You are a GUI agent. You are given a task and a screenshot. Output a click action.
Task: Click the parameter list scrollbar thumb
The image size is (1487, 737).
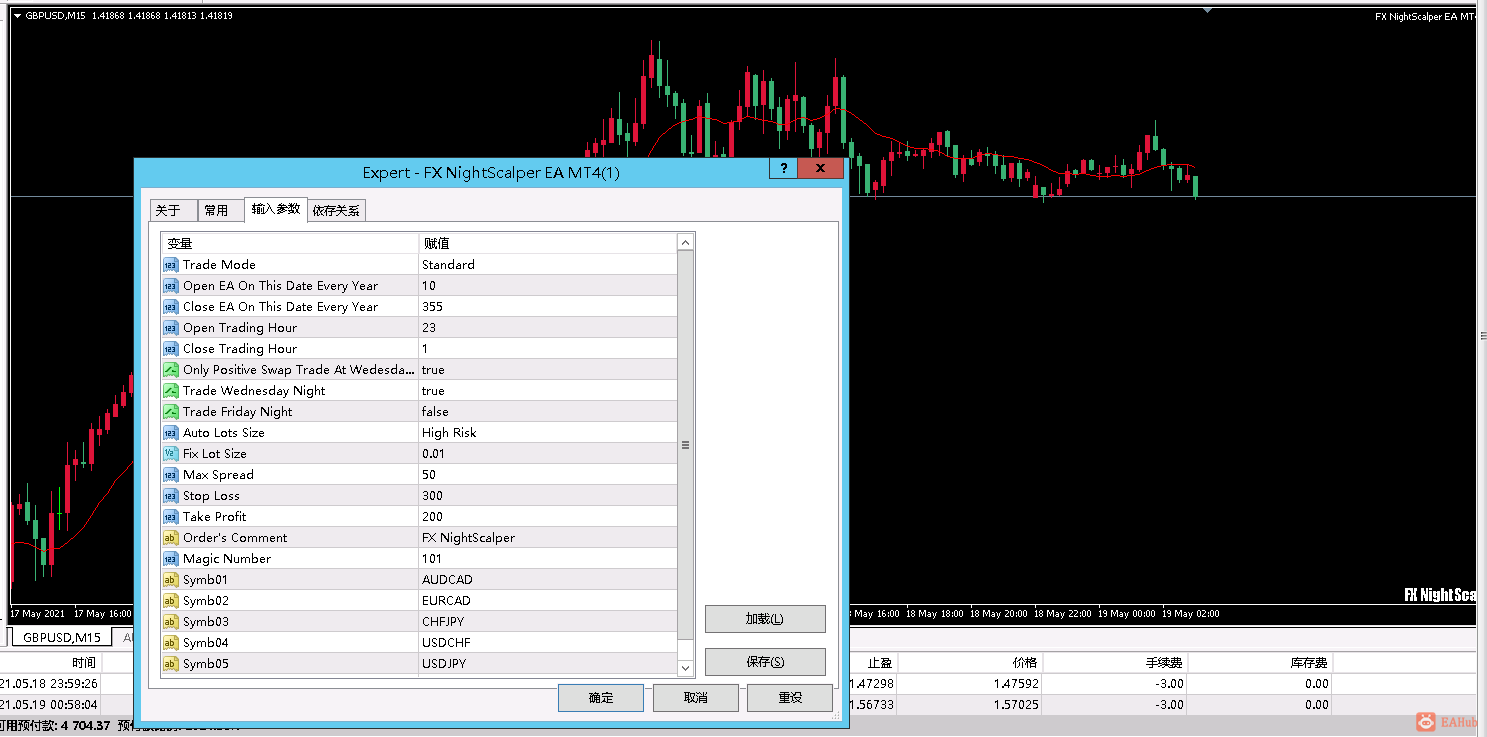tap(685, 446)
